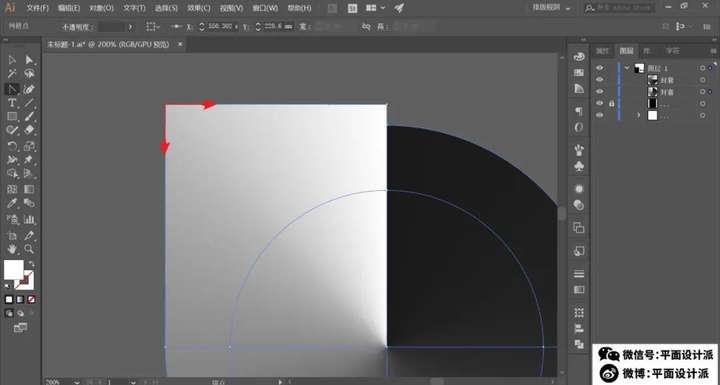Select the Blend tool
Screen dimensions: 720x385
[x=29, y=203]
